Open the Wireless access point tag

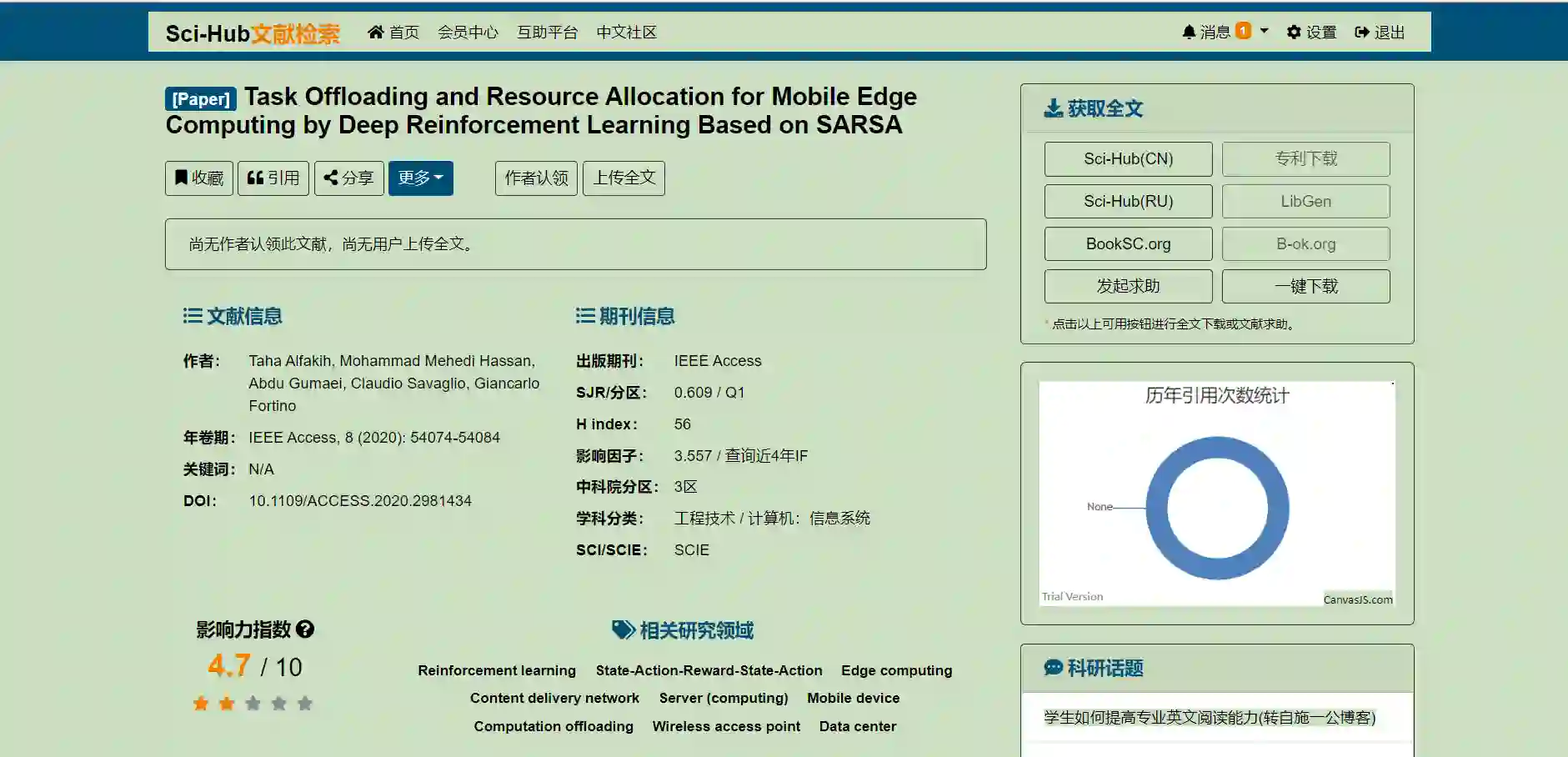coord(726,726)
